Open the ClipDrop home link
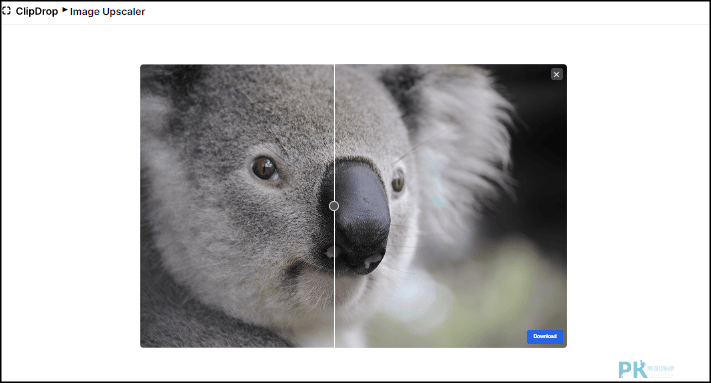The image size is (711, 383). (37, 11)
